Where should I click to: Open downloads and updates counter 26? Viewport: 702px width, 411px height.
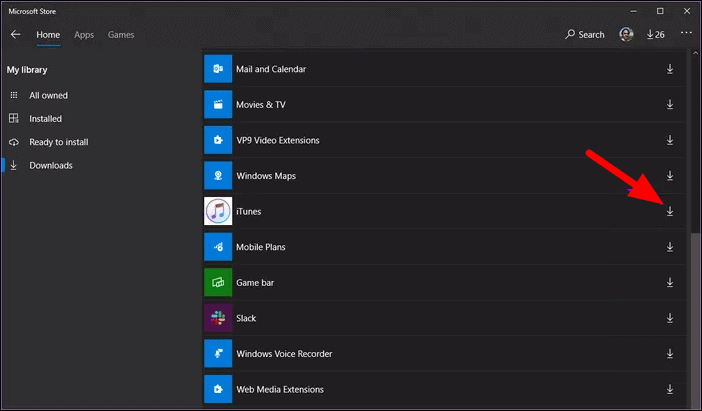point(655,34)
